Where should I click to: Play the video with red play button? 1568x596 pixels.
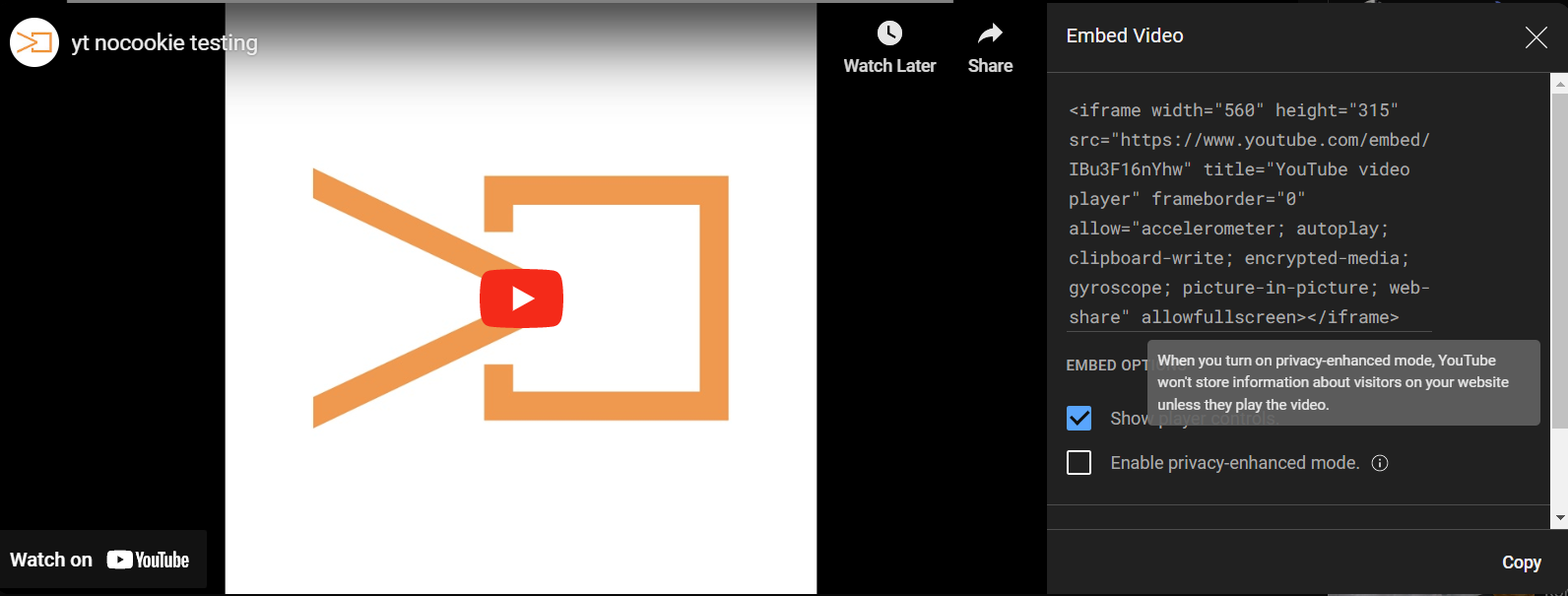click(x=521, y=298)
